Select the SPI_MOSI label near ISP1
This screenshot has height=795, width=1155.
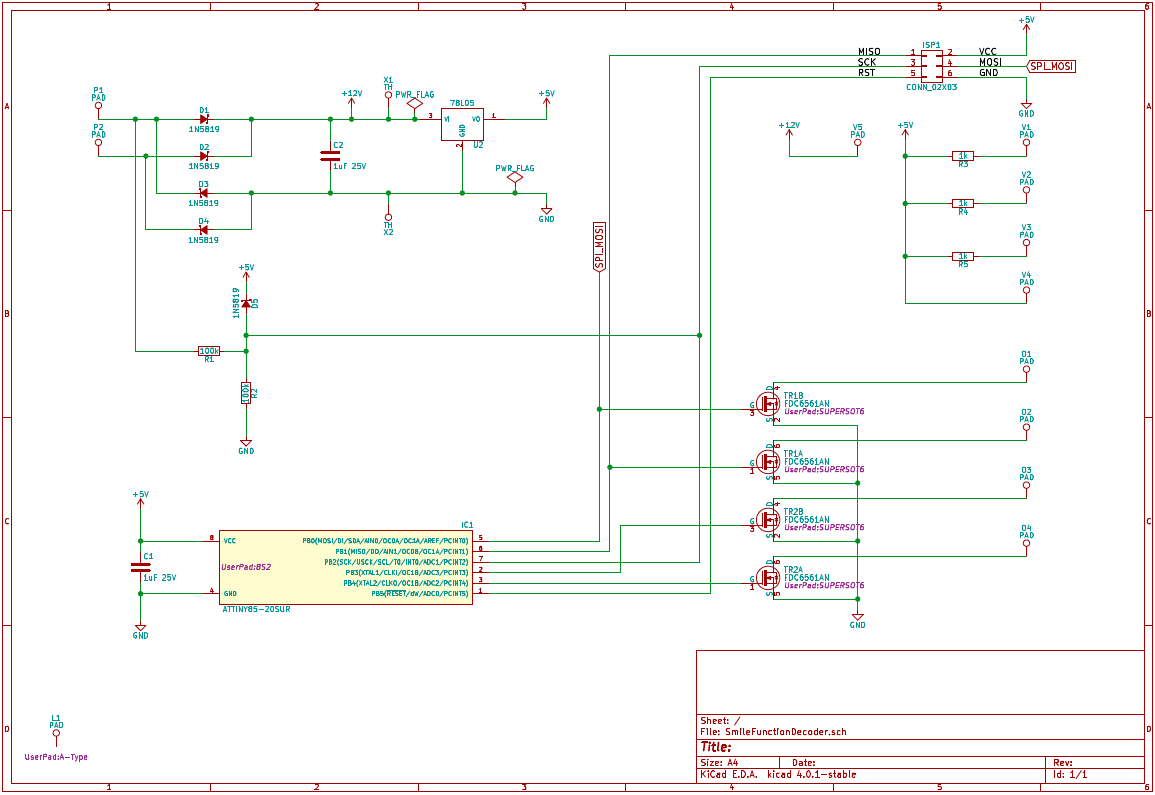[1051, 66]
